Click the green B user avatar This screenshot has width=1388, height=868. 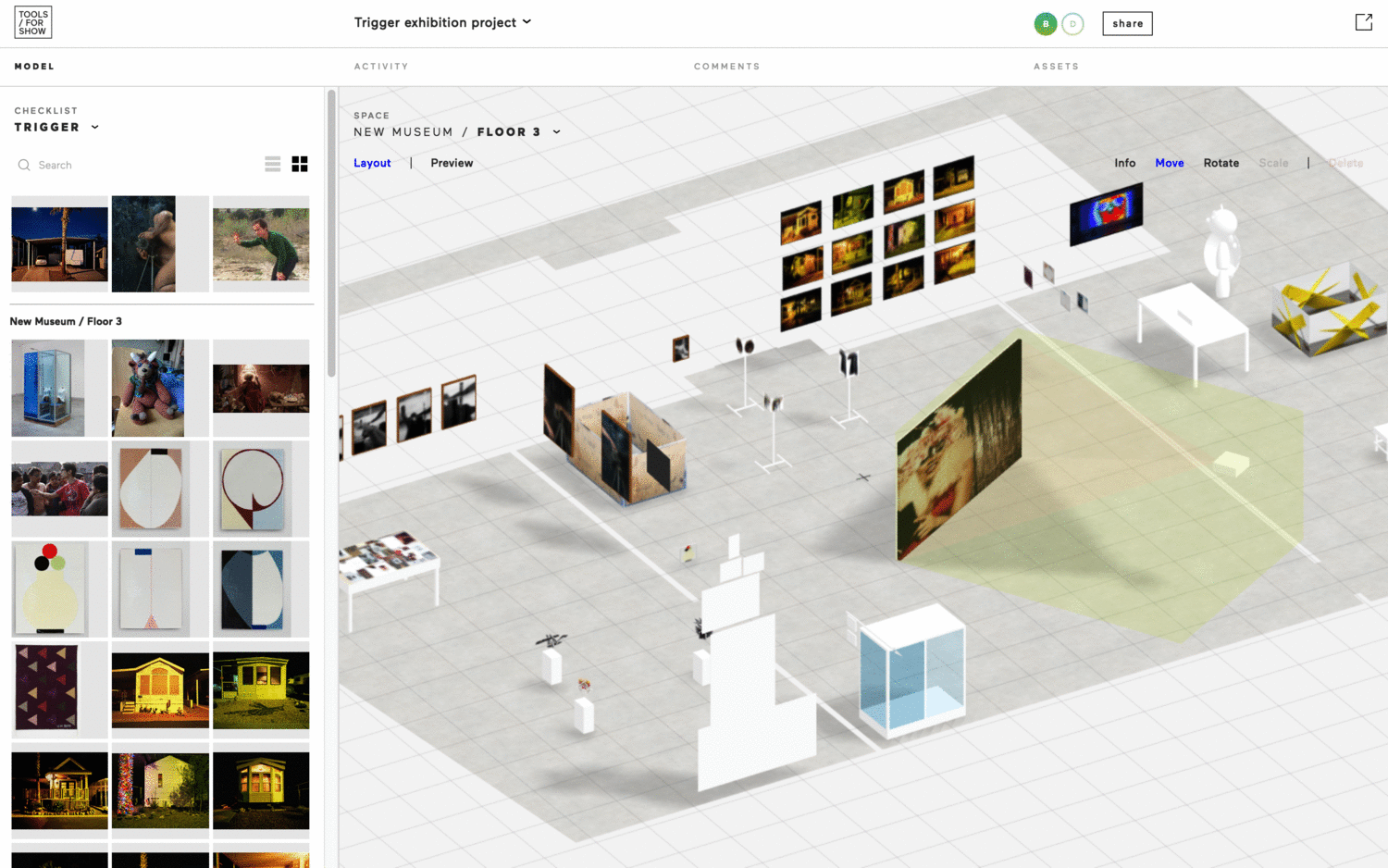point(1046,24)
